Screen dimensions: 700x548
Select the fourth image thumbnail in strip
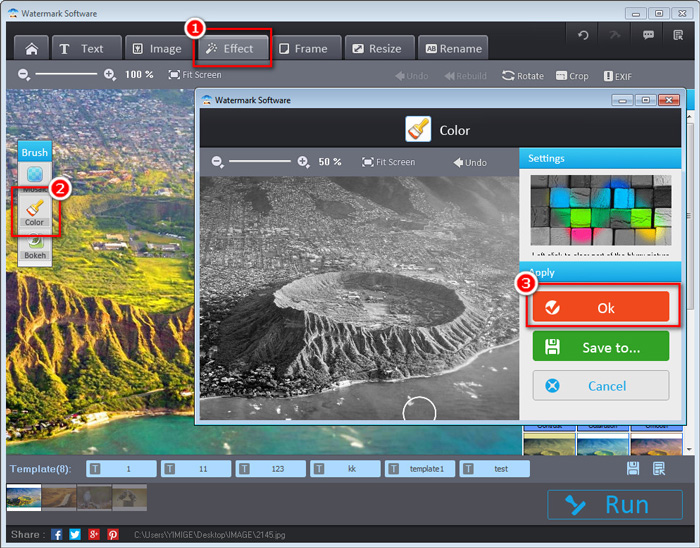coord(129,497)
